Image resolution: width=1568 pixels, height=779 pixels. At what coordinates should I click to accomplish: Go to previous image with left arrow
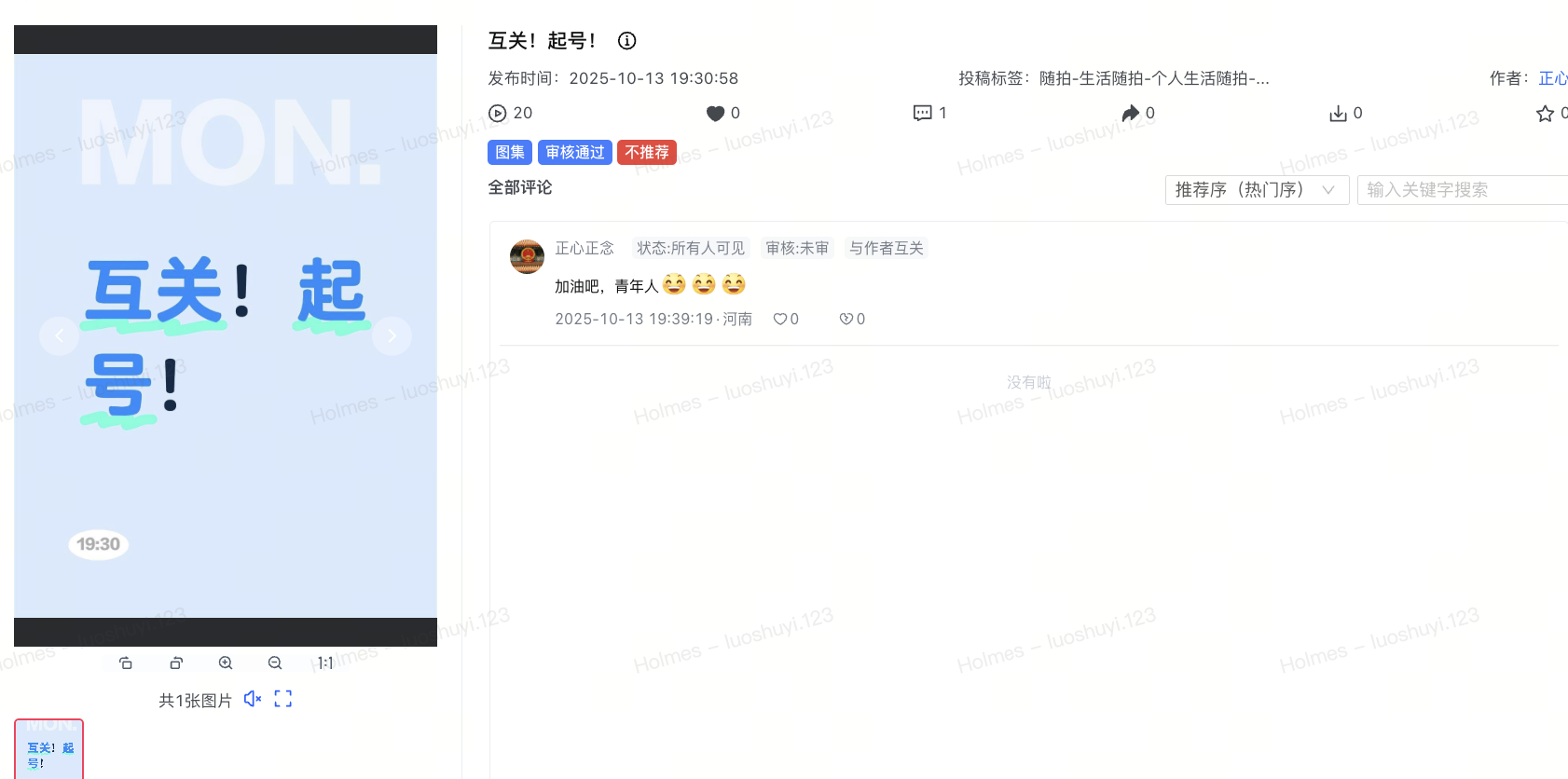click(59, 335)
